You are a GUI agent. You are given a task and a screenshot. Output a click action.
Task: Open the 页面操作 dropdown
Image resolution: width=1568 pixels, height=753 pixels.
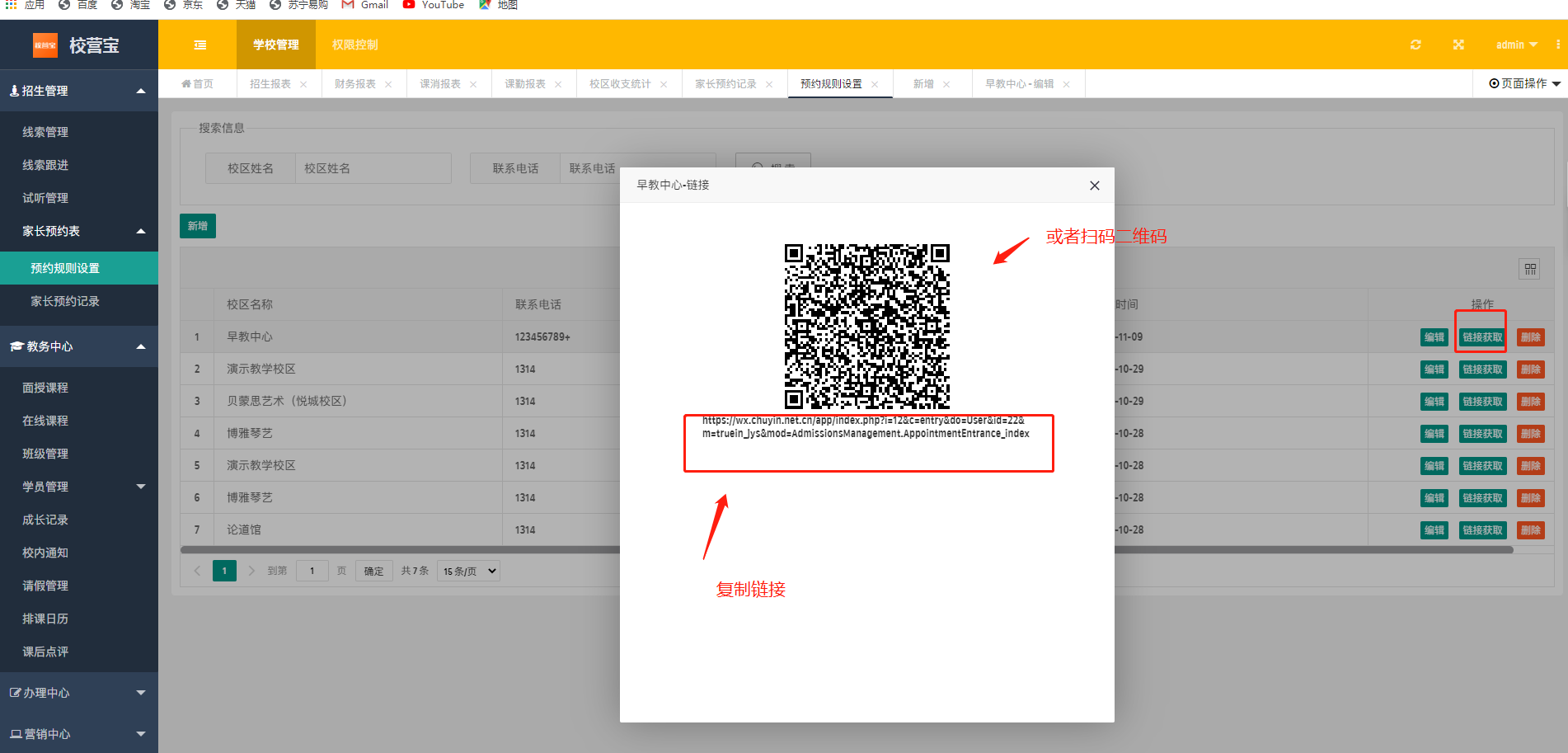coord(1524,83)
